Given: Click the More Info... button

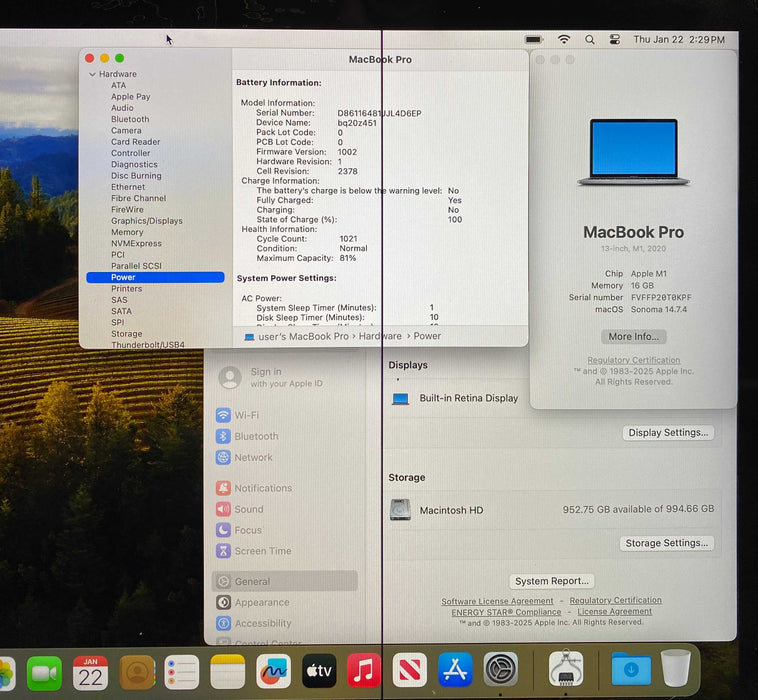Looking at the screenshot, I should coord(633,337).
